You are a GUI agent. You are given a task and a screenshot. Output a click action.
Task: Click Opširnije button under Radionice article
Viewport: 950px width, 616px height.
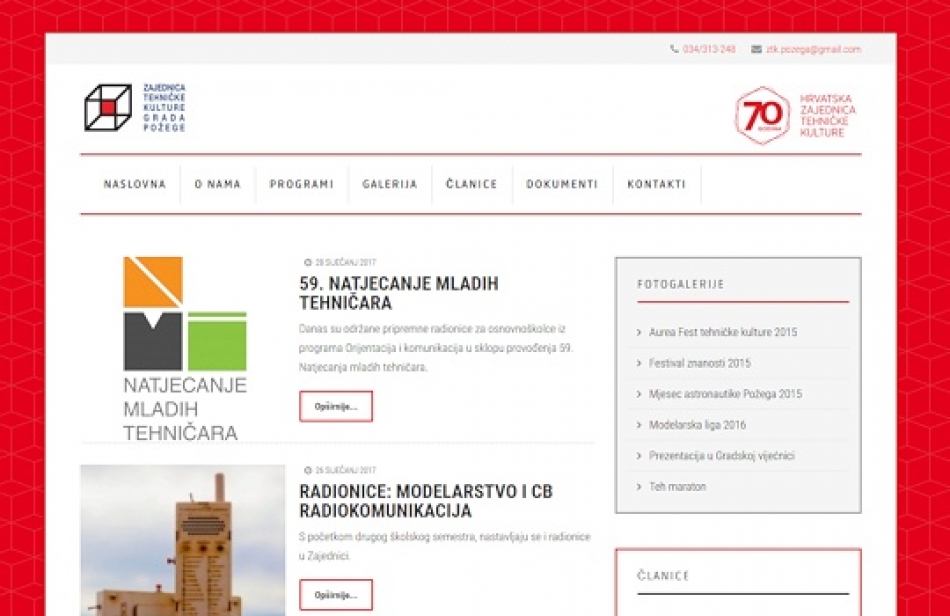pyautogui.click(x=336, y=594)
